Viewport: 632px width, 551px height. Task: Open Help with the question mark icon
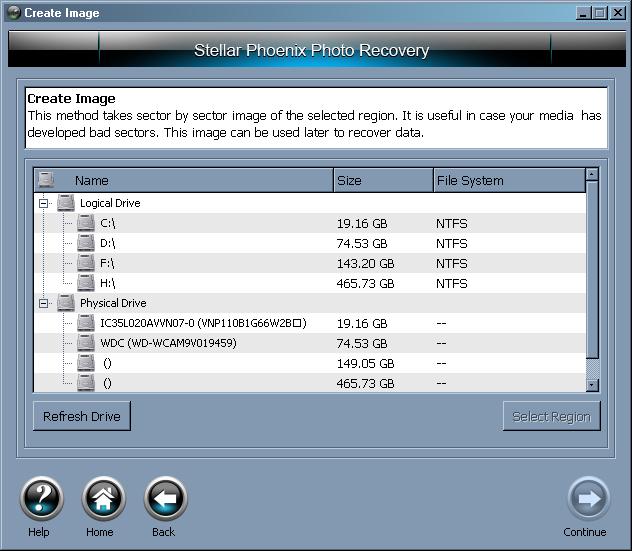pos(41,499)
